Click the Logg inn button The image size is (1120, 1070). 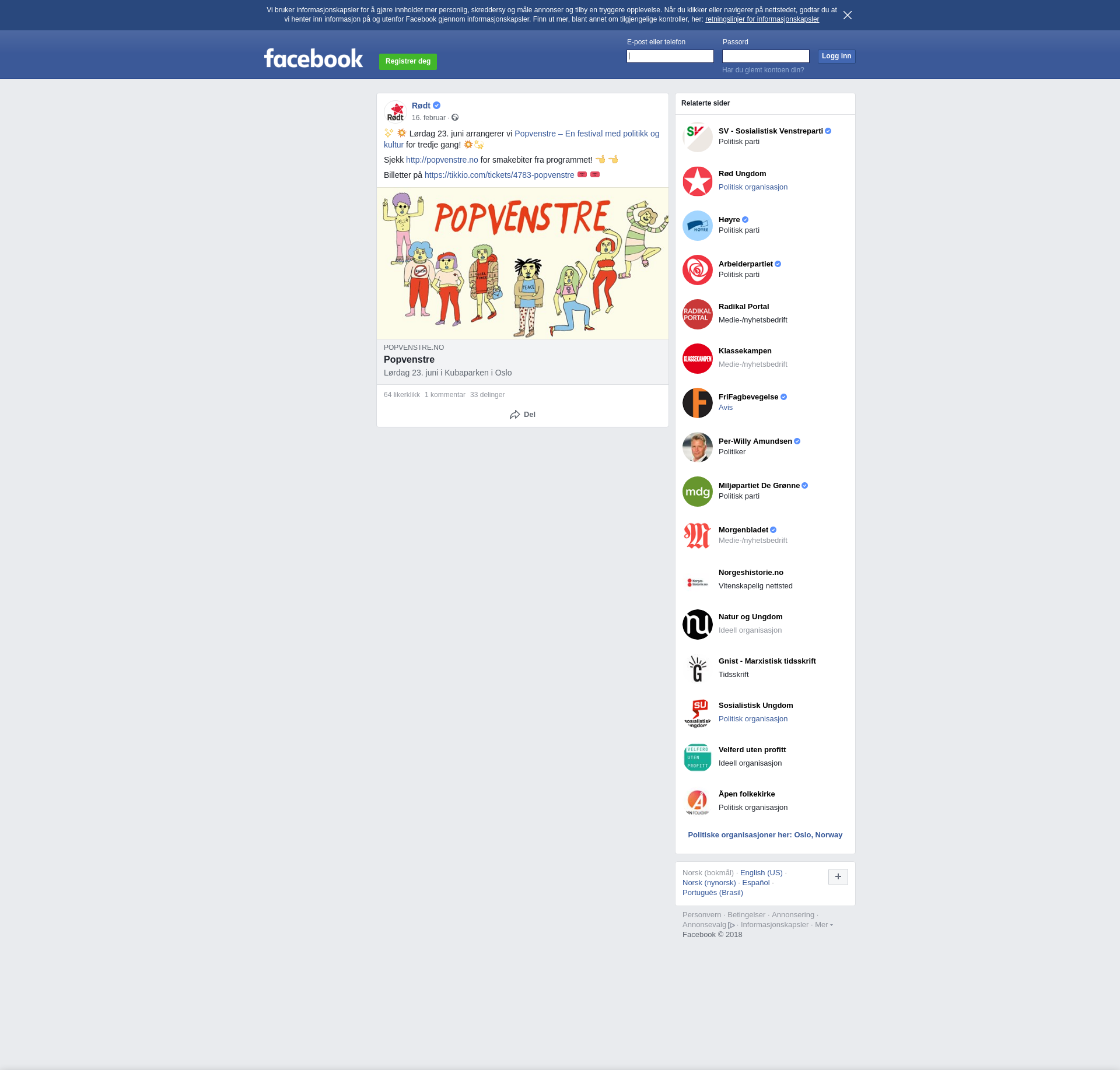pos(836,56)
